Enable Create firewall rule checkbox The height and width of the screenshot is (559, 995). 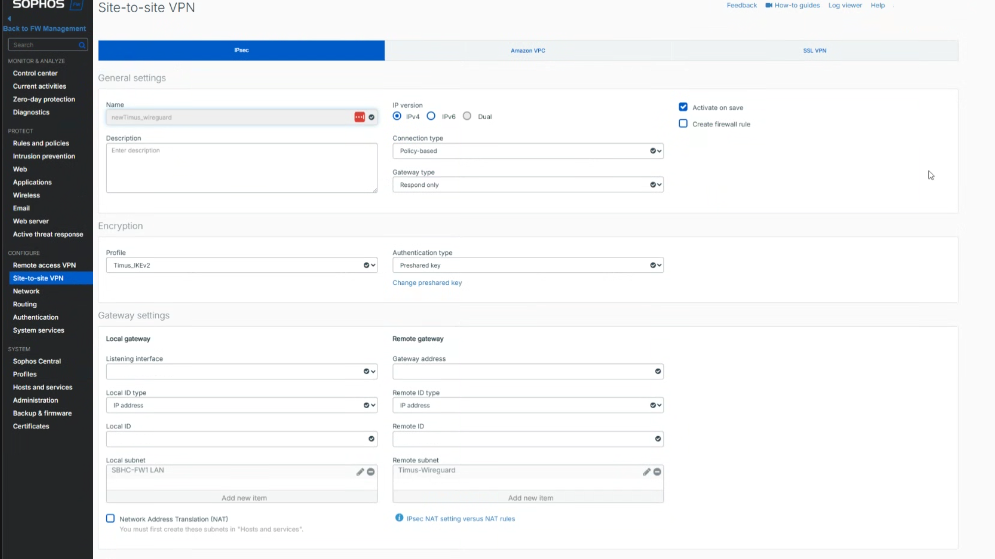click(x=683, y=123)
